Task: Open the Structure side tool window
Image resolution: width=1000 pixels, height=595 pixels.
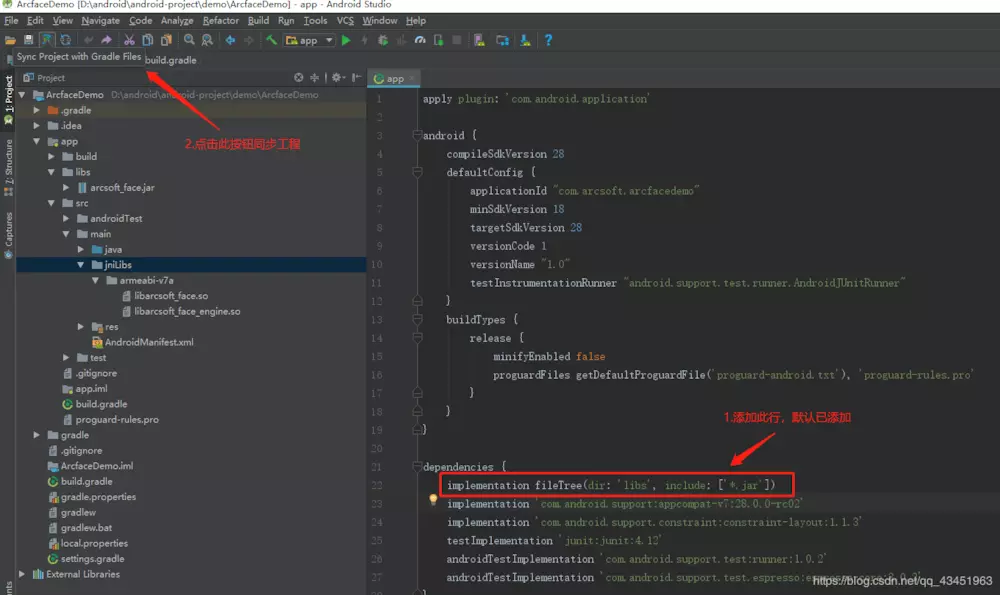Action: (8, 165)
